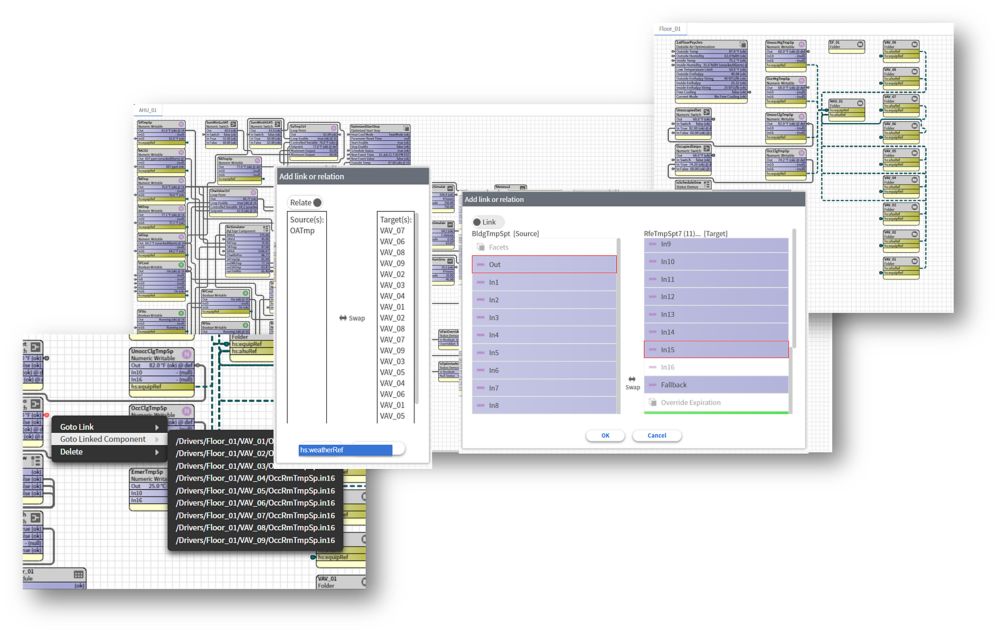The width and height of the screenshot is (1000, 636).
Task: Open the Goto Linked Component submenu
Action: (x=109, y=439)
